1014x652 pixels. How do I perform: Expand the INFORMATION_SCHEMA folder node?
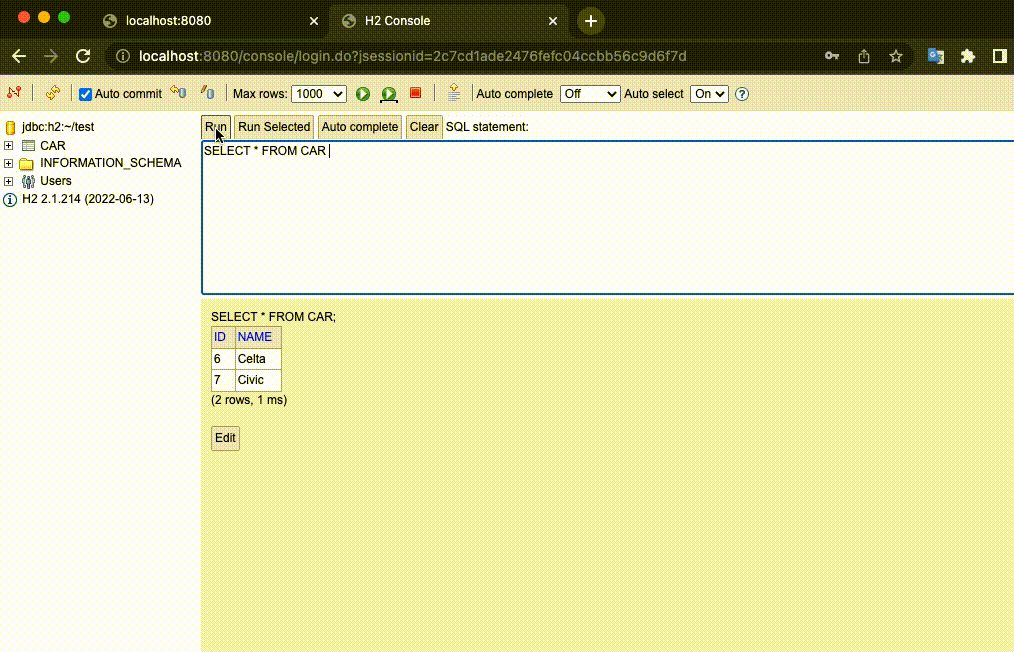(x=8, y=163)
